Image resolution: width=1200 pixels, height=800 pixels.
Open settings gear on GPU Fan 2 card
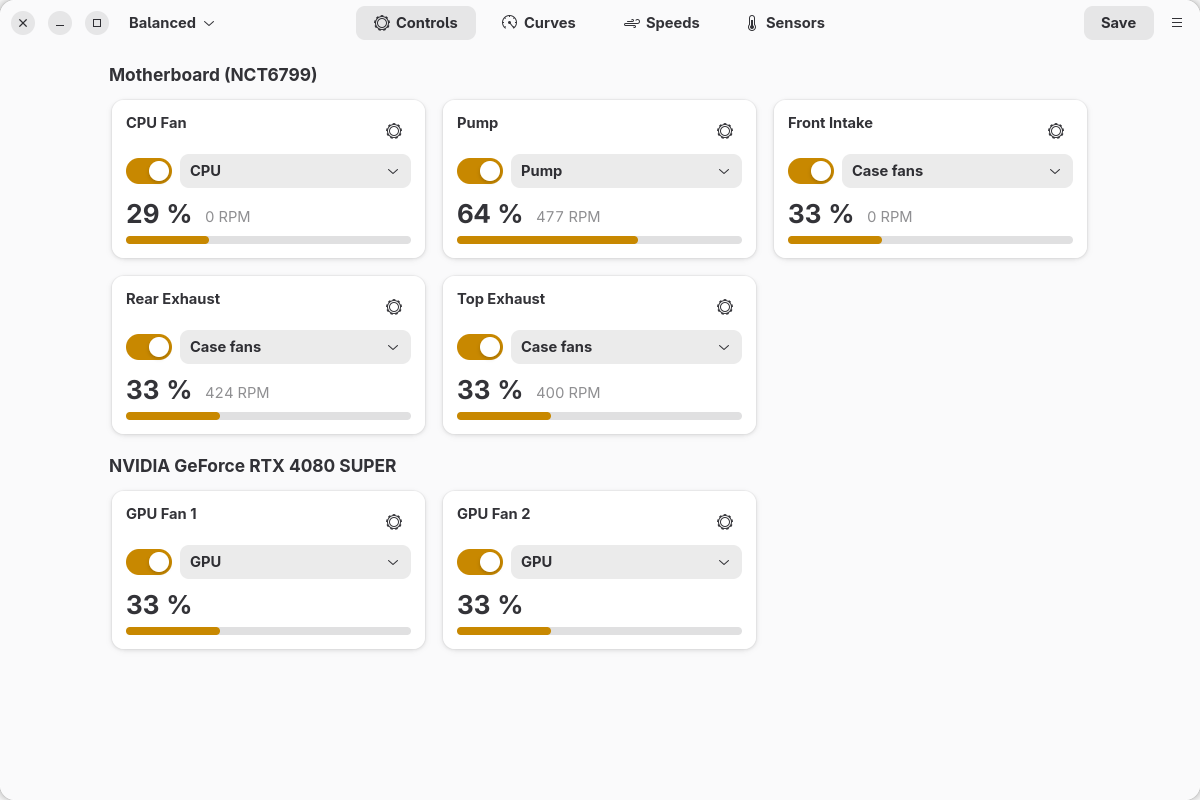coord(725,522)
